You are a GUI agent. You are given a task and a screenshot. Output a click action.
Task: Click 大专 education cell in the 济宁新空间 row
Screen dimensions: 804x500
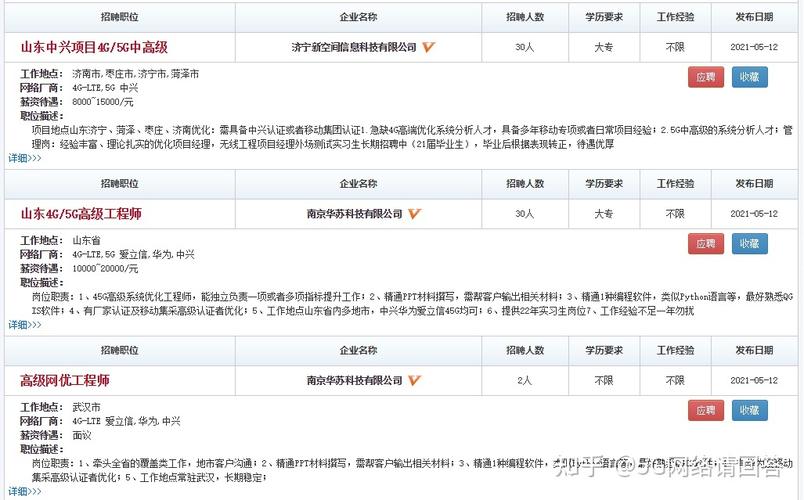604,47
